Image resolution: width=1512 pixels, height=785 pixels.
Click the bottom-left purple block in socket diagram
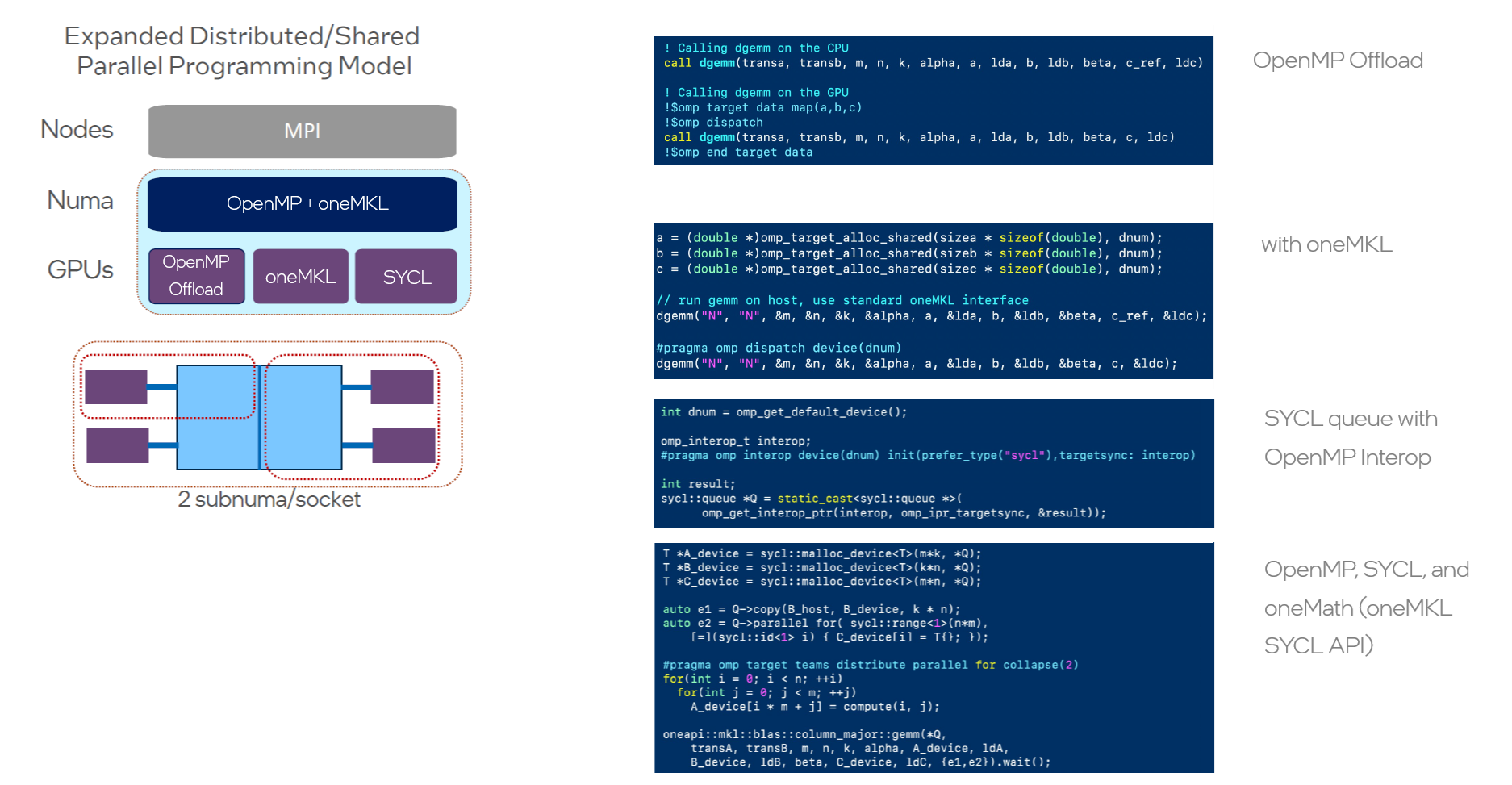coord(117,445)
